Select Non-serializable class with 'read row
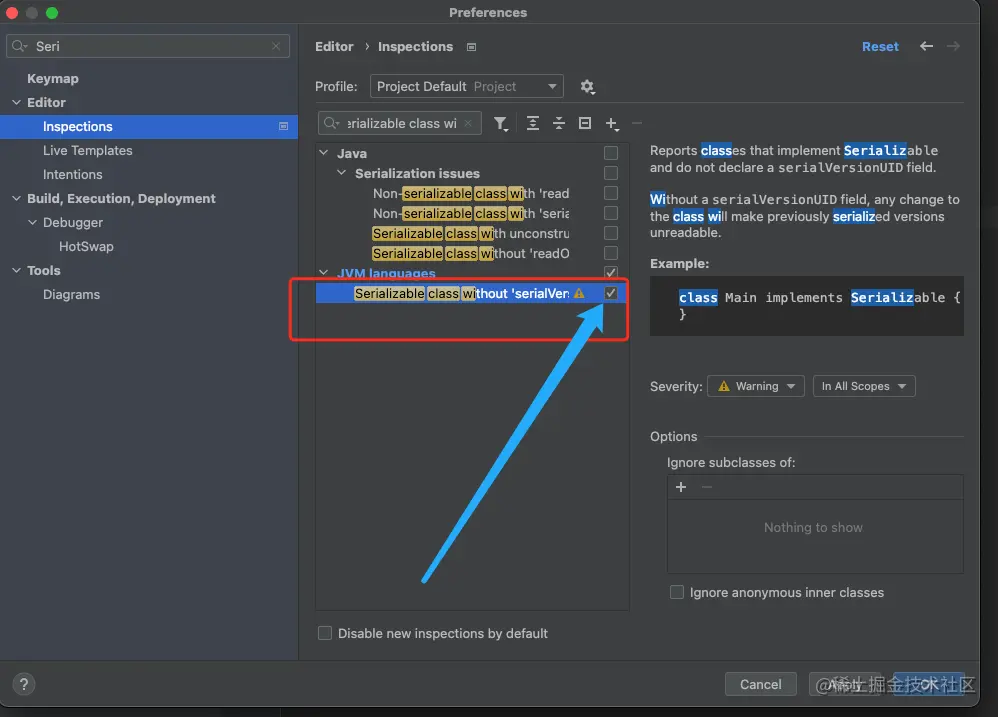Screen dimensions: 998x717 [471, 193]
